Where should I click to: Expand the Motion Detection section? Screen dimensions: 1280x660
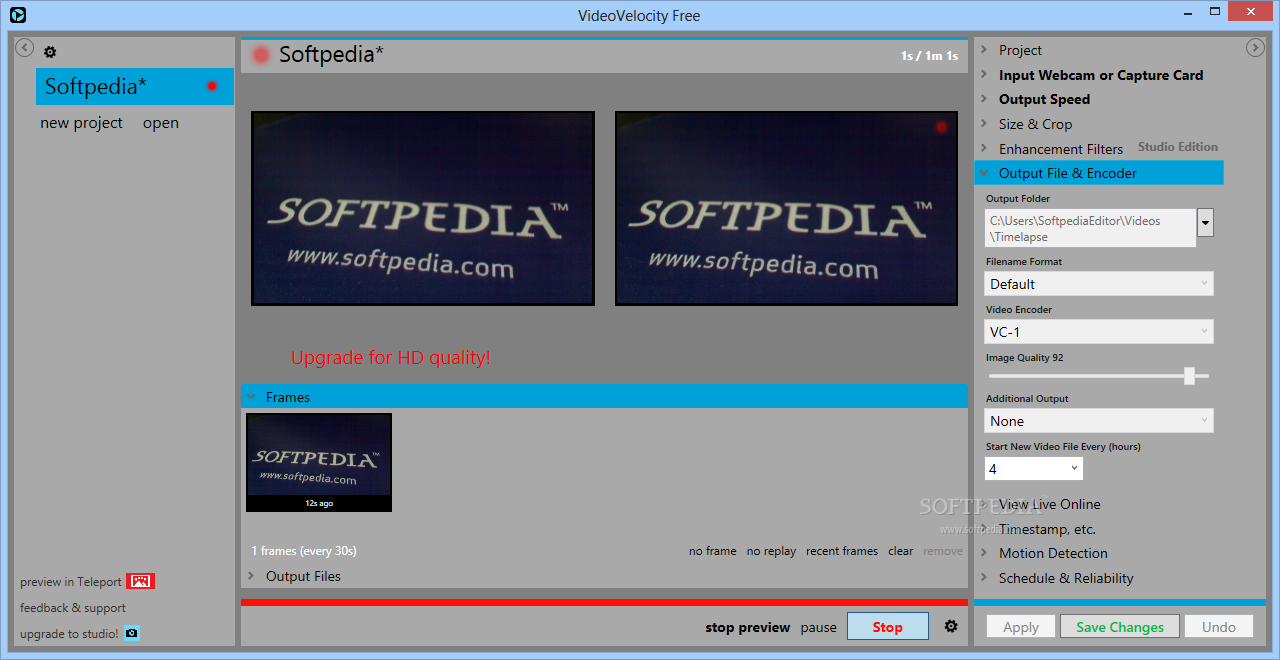tap(1053, 553)
